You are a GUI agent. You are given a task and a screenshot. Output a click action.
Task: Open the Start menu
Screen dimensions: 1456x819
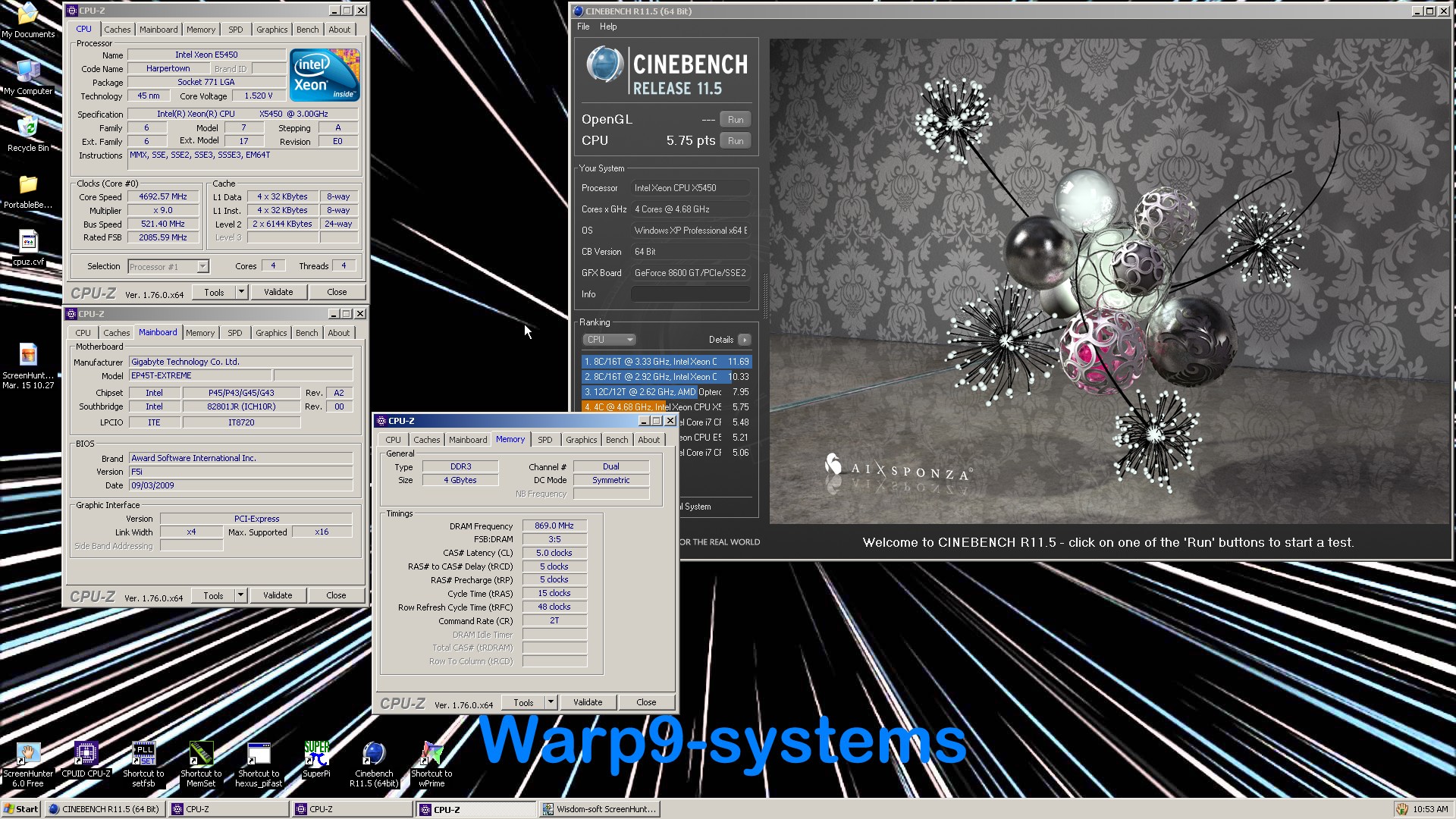pyautogui.click(x=21, y=809)
